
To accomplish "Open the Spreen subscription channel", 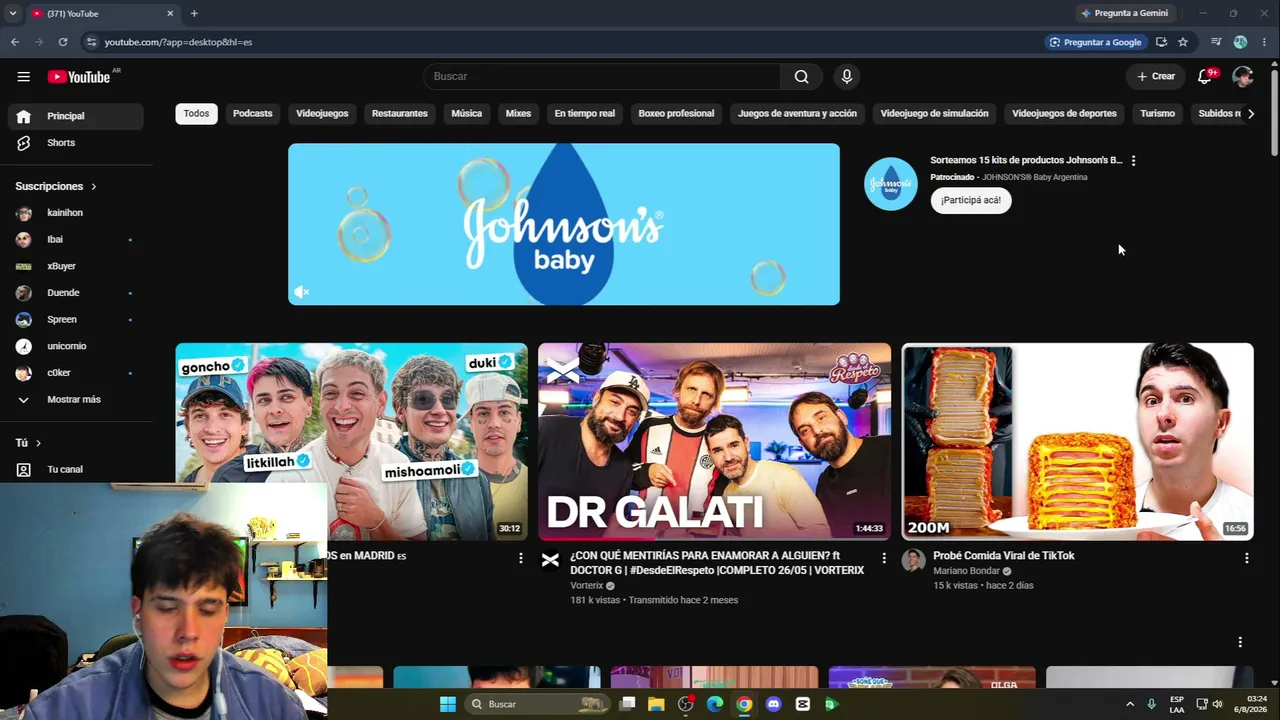I will coord(76,320).
